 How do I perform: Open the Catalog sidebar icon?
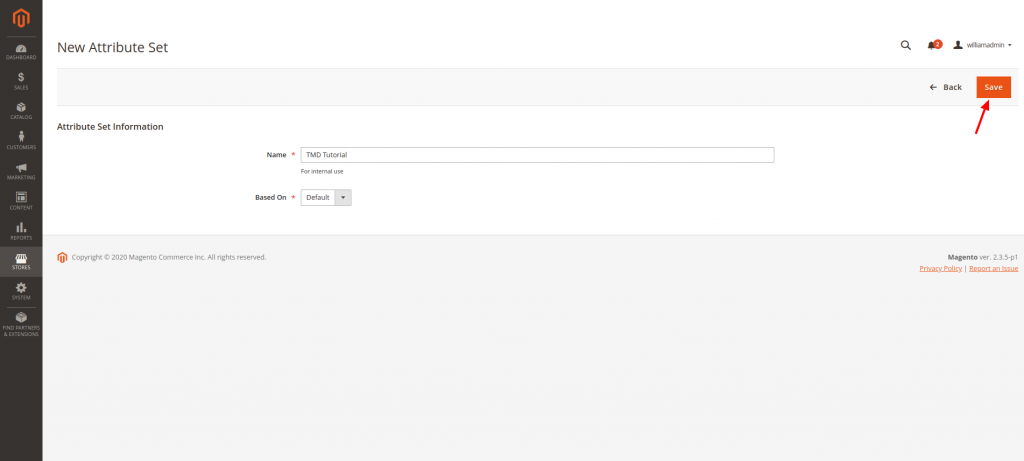pyautogui.click(x=21, y=111)
